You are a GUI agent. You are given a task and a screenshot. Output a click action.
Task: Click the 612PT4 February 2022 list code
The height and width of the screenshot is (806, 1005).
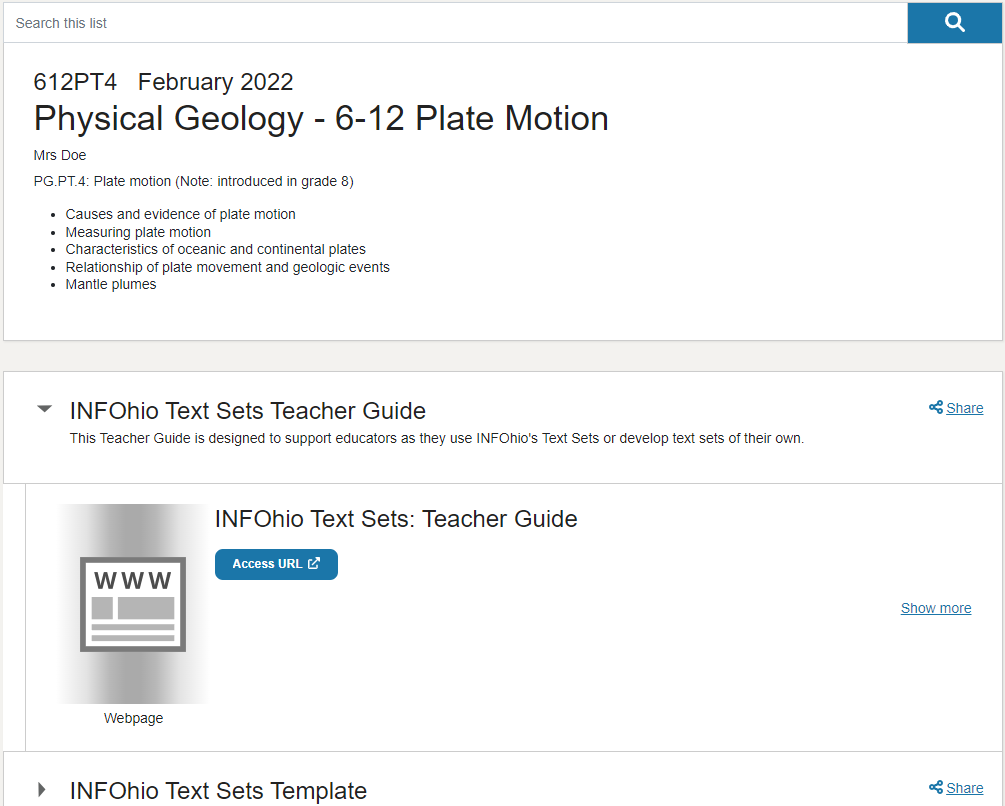[x=163, y=82]
